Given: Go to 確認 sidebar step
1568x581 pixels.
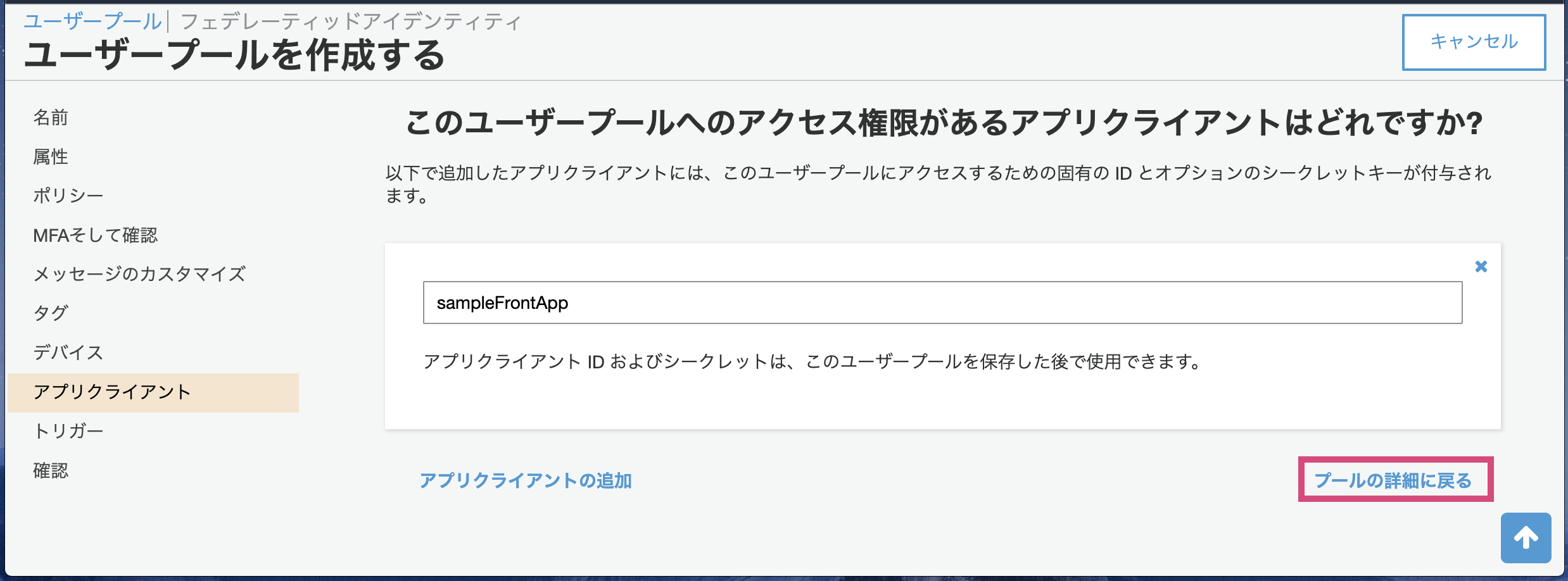Looking at the screenshot, I should (x=51, y=470).
